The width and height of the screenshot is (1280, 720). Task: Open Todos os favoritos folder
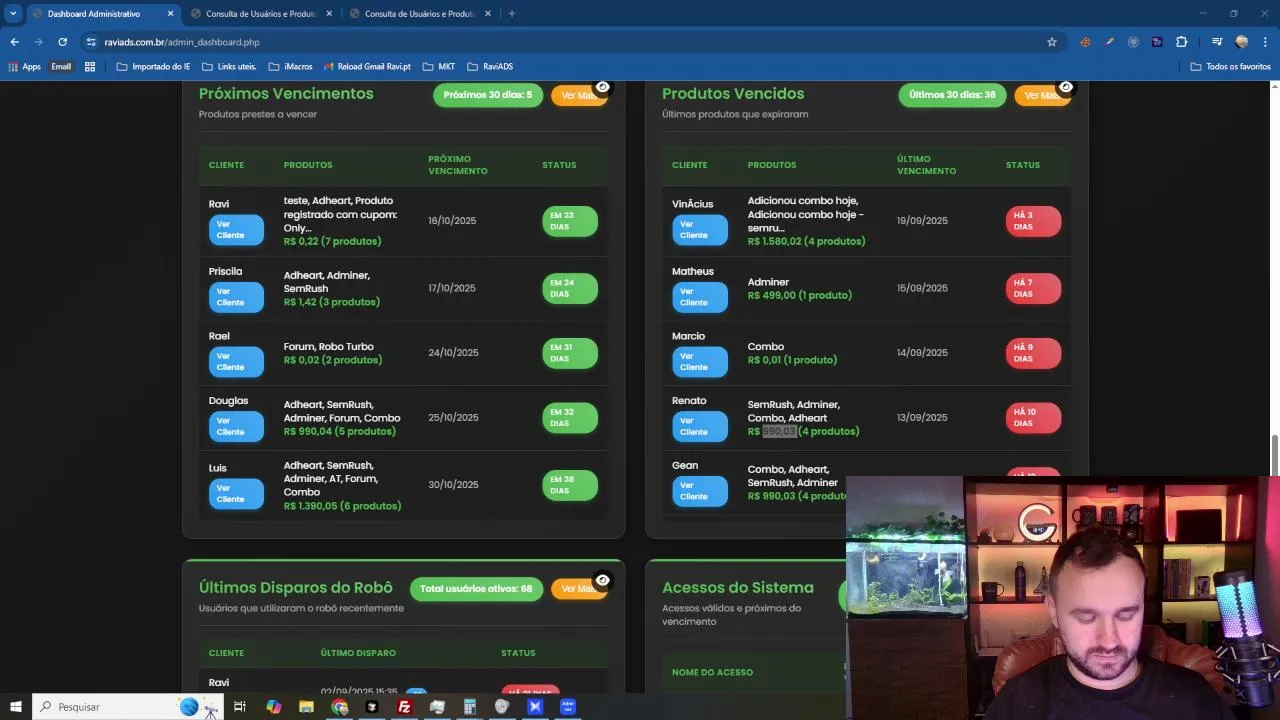[1230, 67]
